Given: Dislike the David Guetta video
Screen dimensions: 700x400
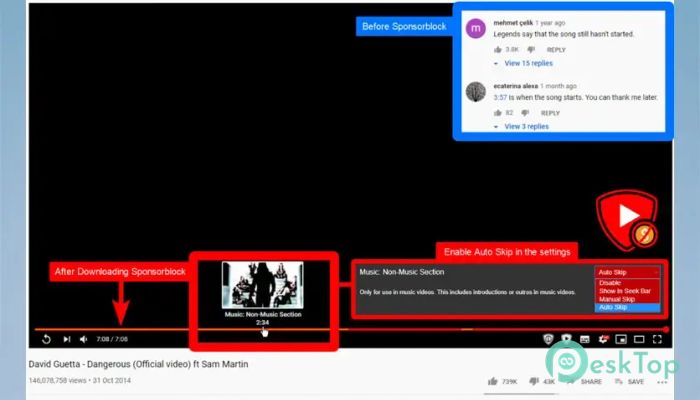Looking at the screenshot, I should [533, 381].
